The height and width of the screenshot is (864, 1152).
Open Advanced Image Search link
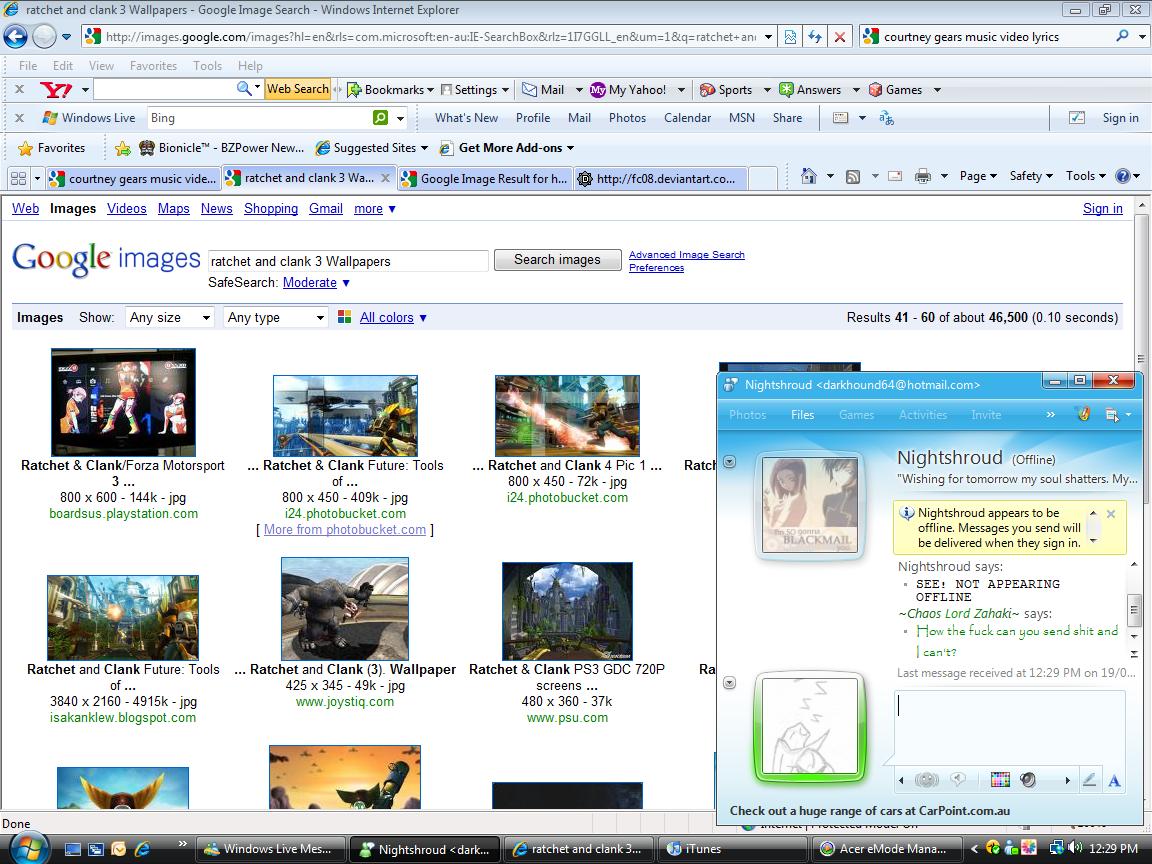point(686,255)
